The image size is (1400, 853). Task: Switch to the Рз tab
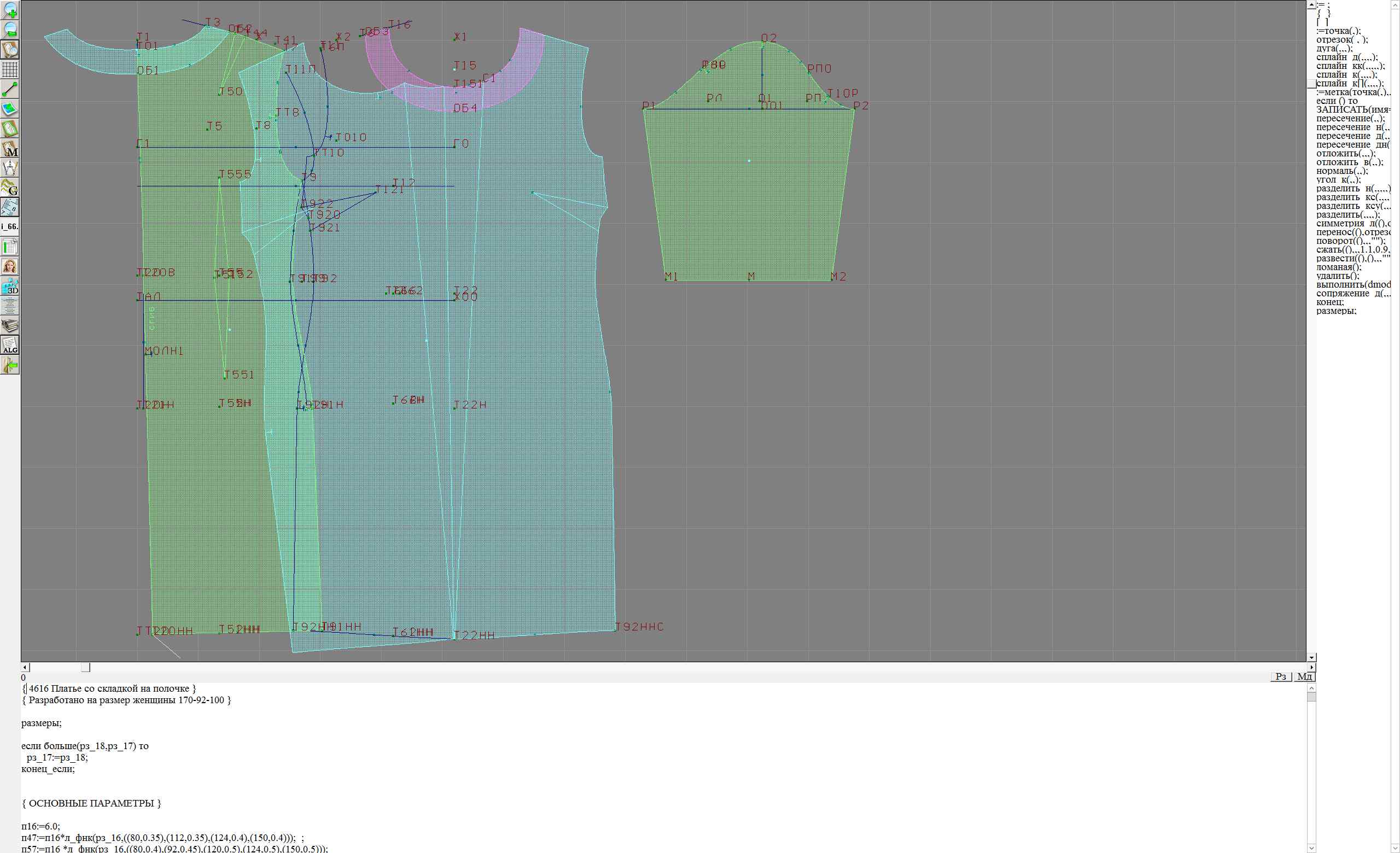(x=1281, y=676)
